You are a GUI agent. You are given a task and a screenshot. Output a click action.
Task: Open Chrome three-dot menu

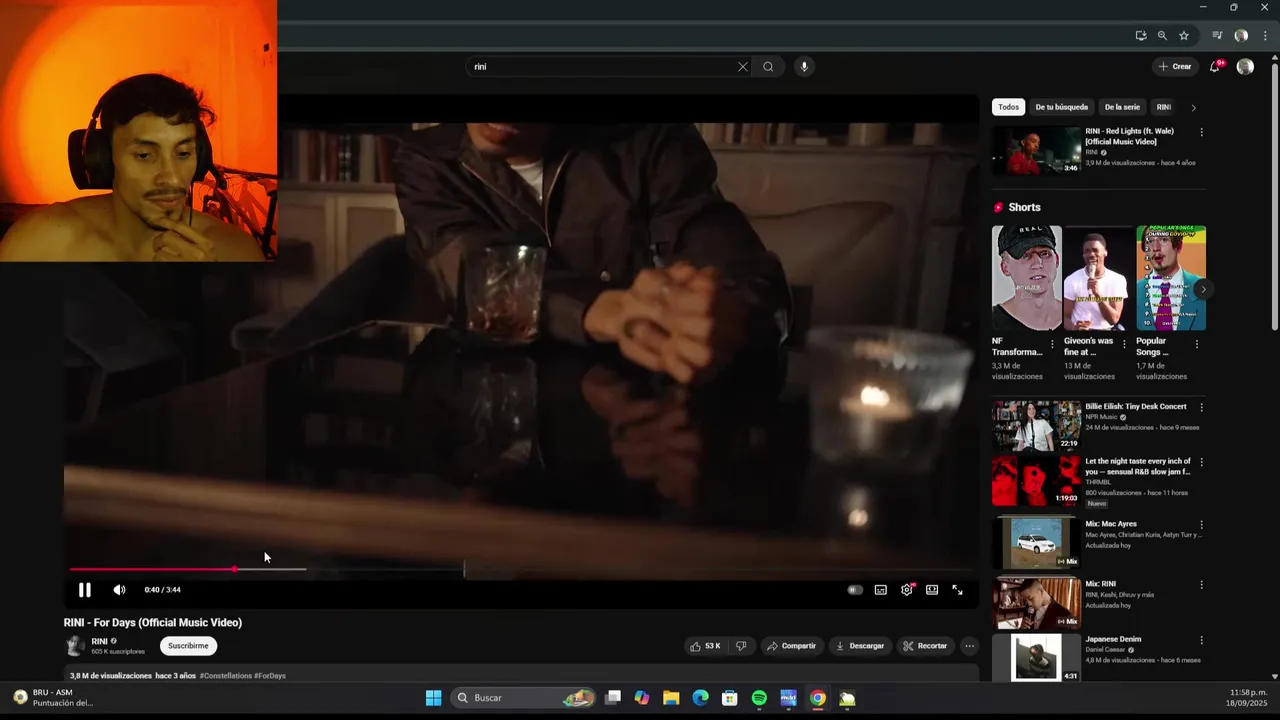click(x=1265, y=36)
